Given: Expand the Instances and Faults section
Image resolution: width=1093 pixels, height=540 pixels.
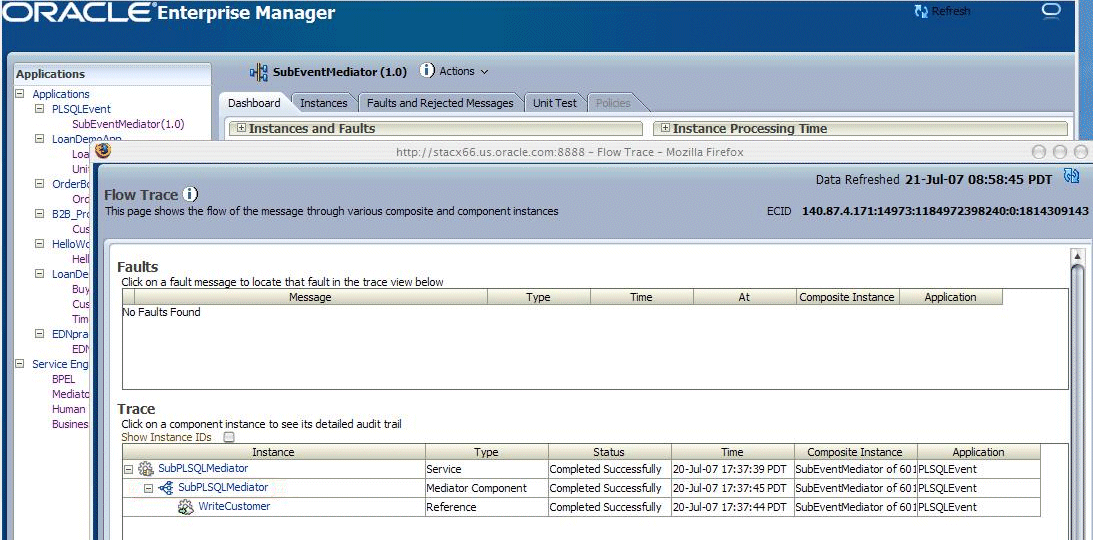Looking at the screenshot, I should [241, 128].
